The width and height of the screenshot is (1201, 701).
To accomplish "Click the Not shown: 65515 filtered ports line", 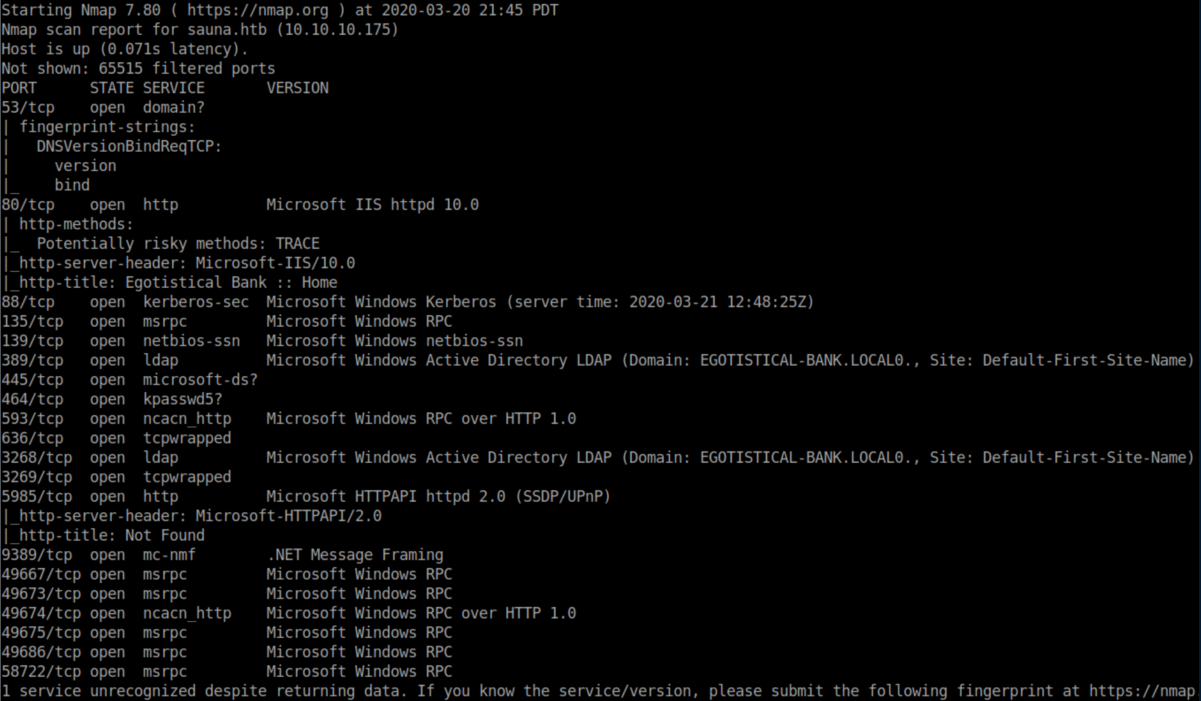I will [x=138, y=69].
